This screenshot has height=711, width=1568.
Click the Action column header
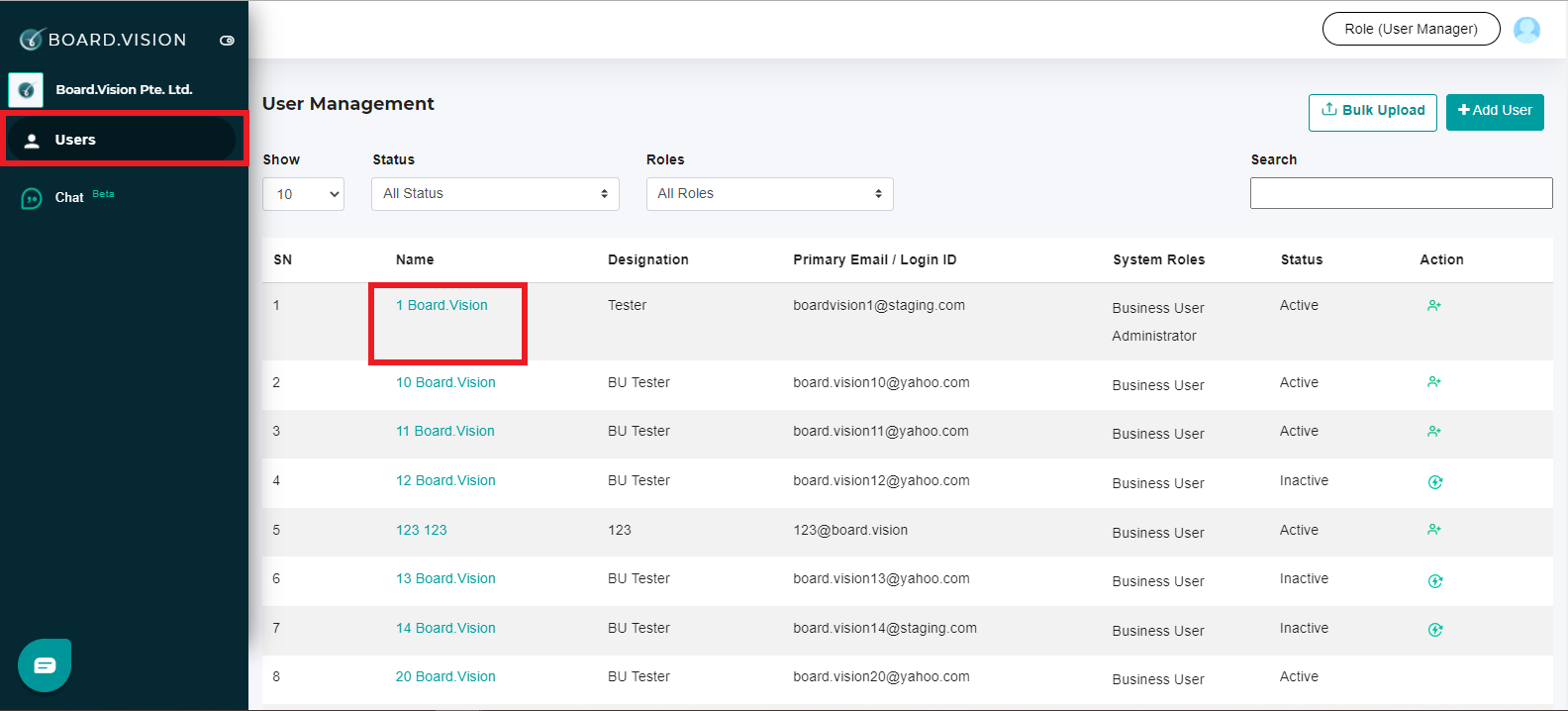pos(1441,259)
